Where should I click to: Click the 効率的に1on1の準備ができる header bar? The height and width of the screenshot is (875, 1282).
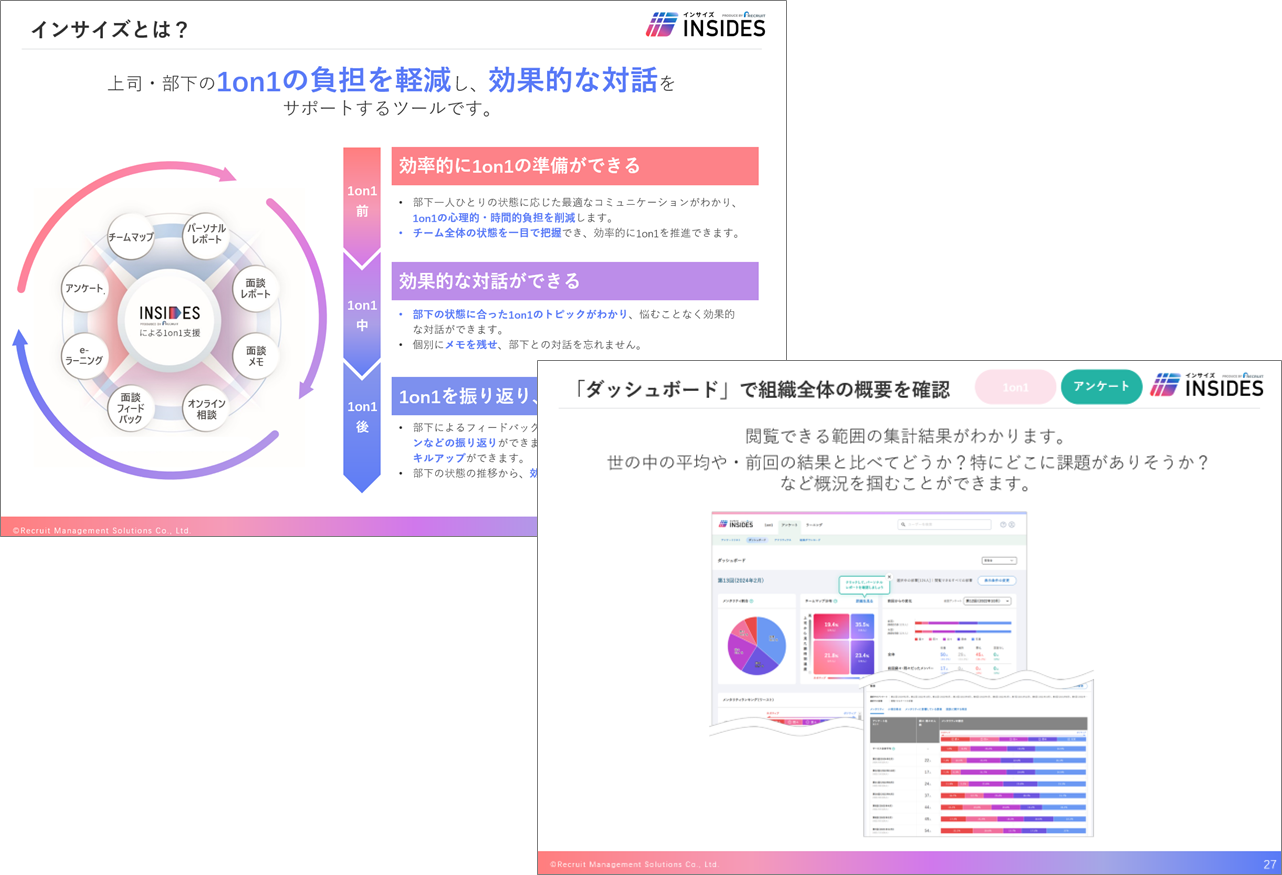tap(575, 166)
